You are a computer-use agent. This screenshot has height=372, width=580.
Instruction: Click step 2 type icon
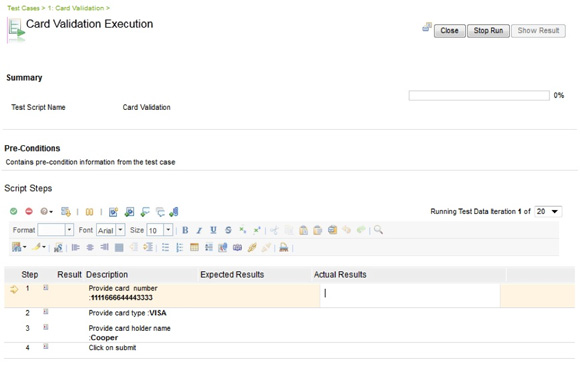[x=45, y=312]
